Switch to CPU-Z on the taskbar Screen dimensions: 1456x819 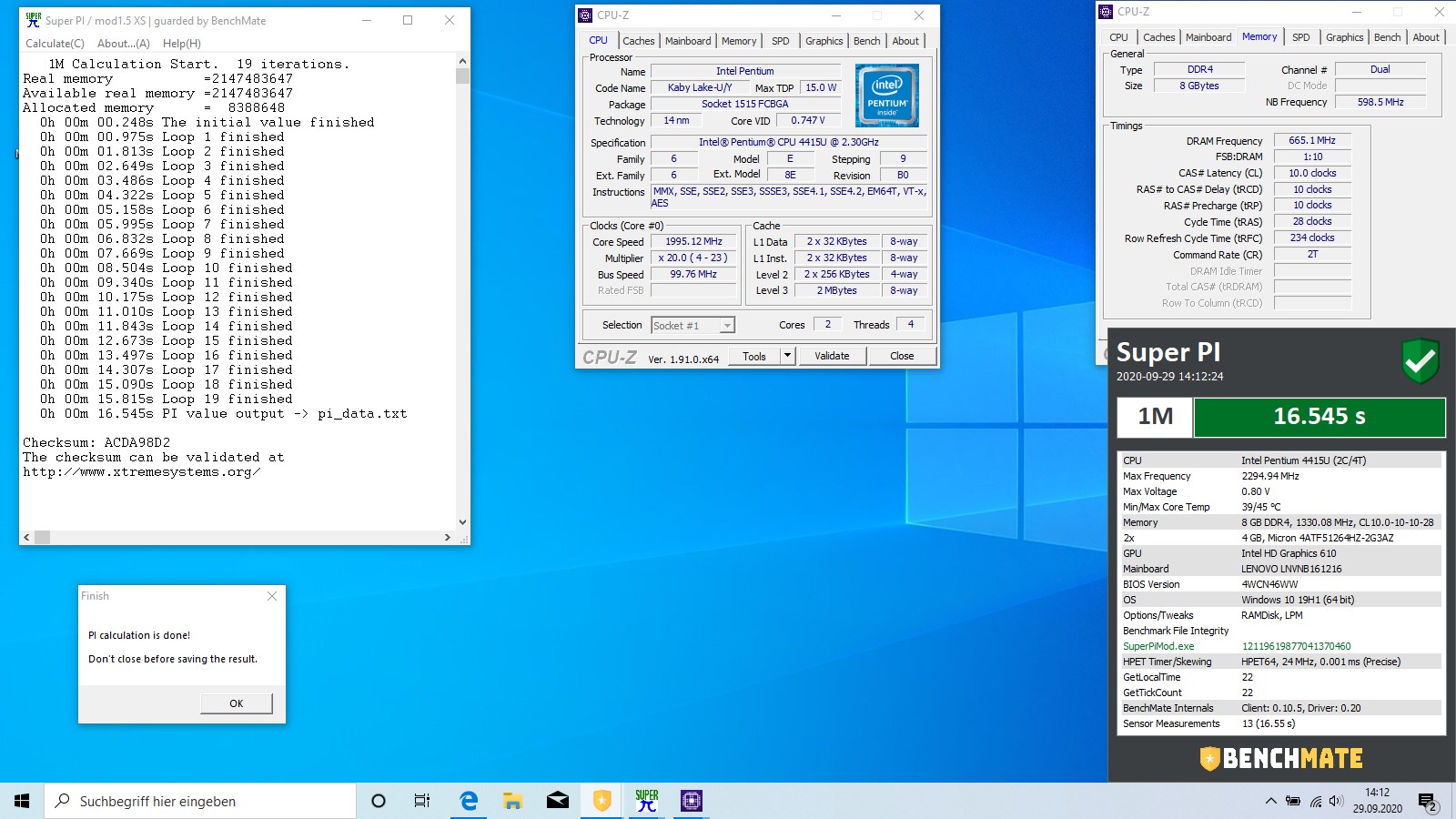click(x=692, y=801)
